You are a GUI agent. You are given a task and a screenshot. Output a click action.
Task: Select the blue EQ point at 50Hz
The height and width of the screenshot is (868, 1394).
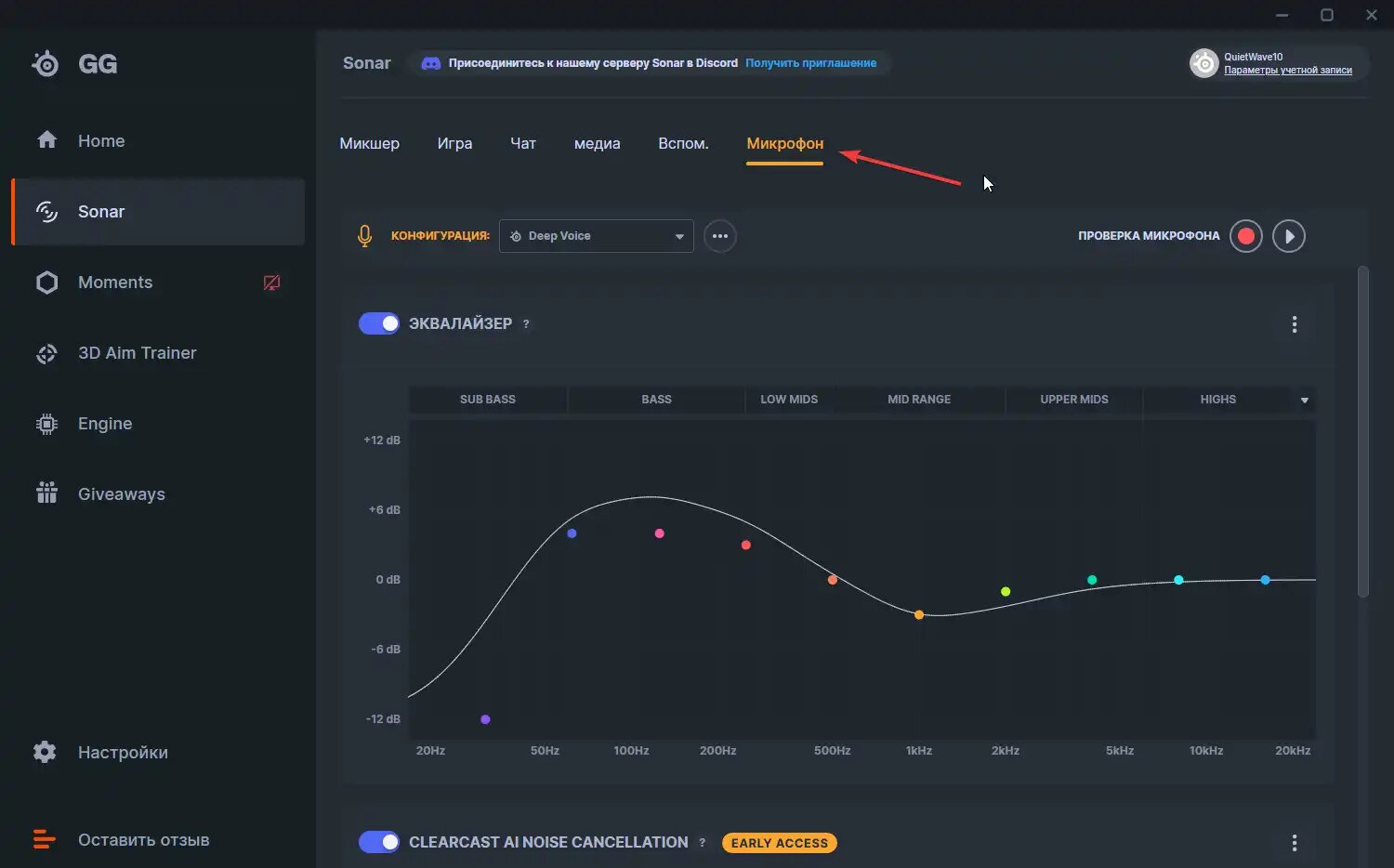click(x=572, y=533)
